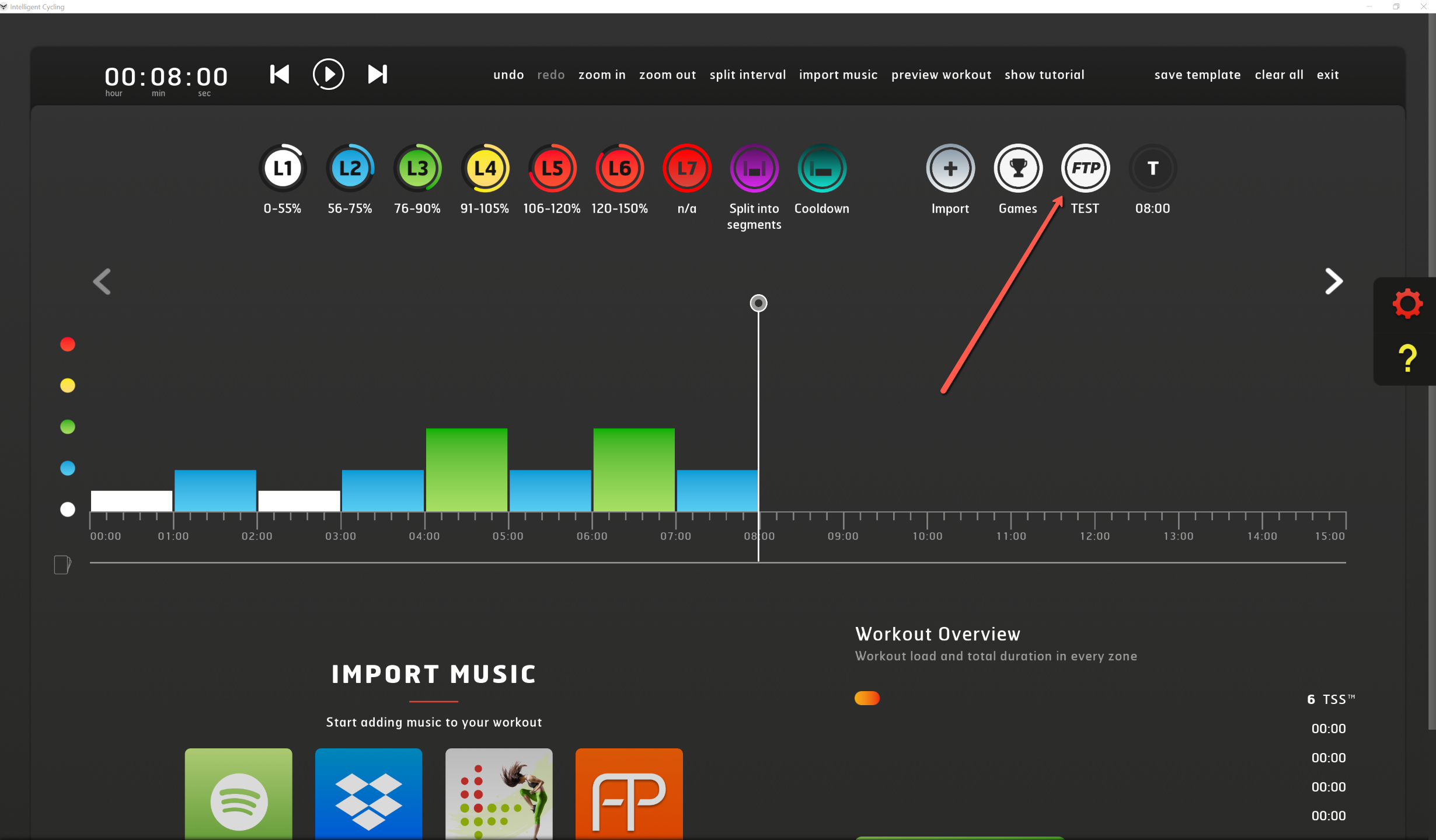Click save template
Viewport: 1436px width, 840px height.
pos(1197,75)
